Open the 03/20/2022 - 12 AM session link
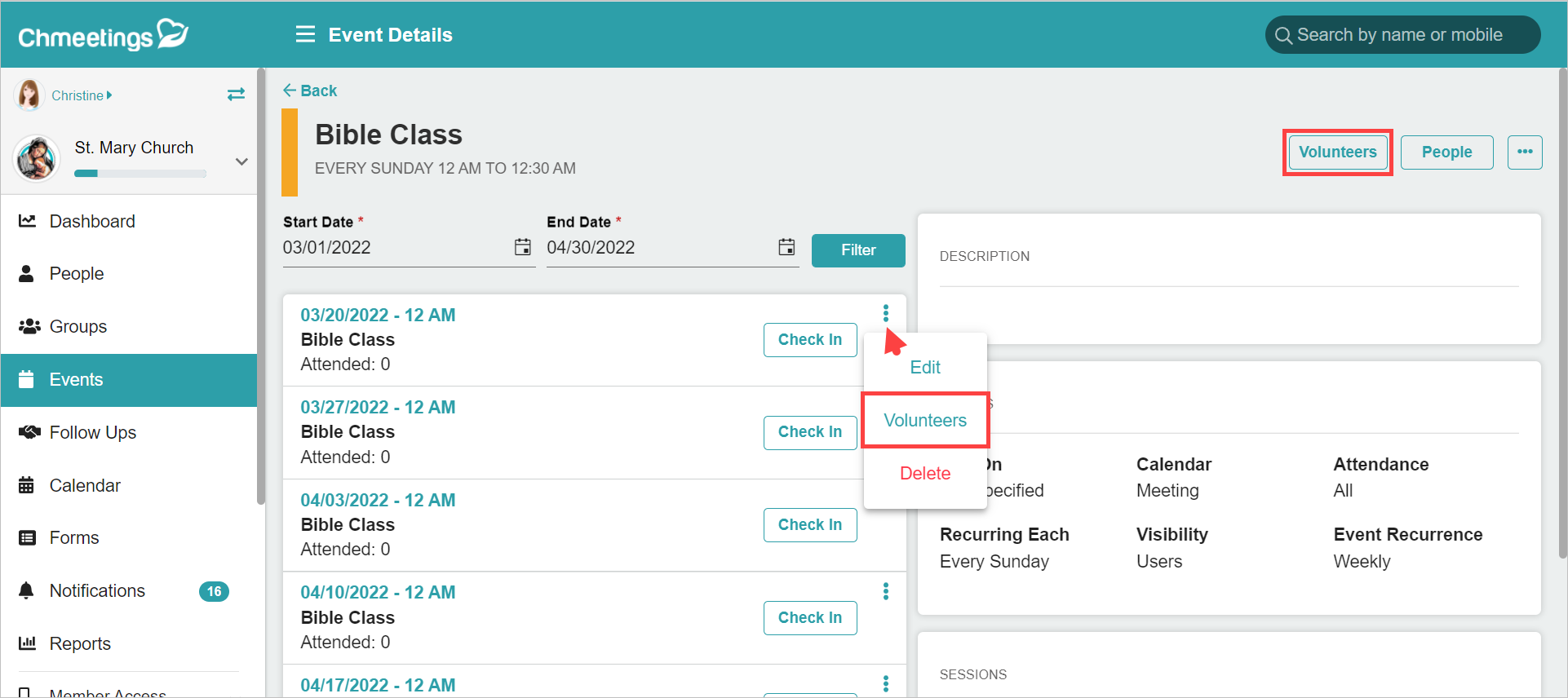 coord(378,316)
